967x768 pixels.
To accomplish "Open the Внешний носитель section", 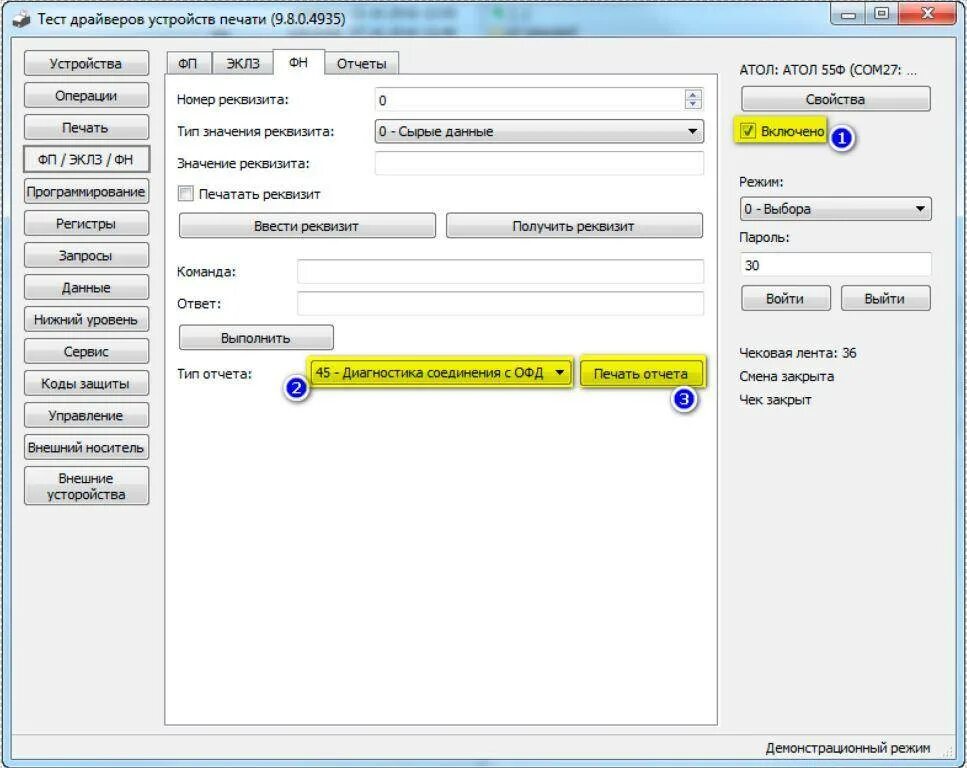I will click(86, 448).
